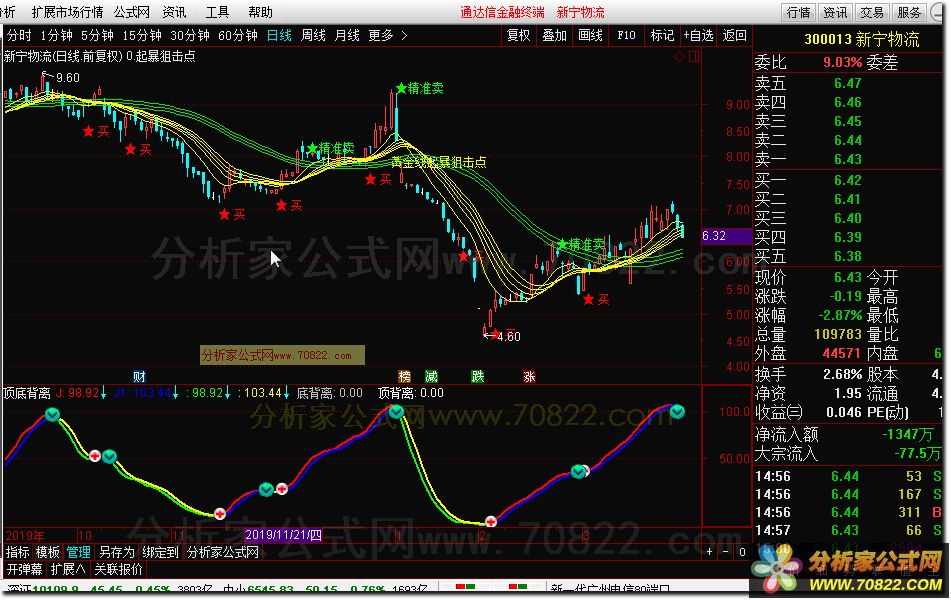The width and height of the screenshot is (951, 600).
Task: Switch to 60分钟 chart period
Action: [238, 36]
